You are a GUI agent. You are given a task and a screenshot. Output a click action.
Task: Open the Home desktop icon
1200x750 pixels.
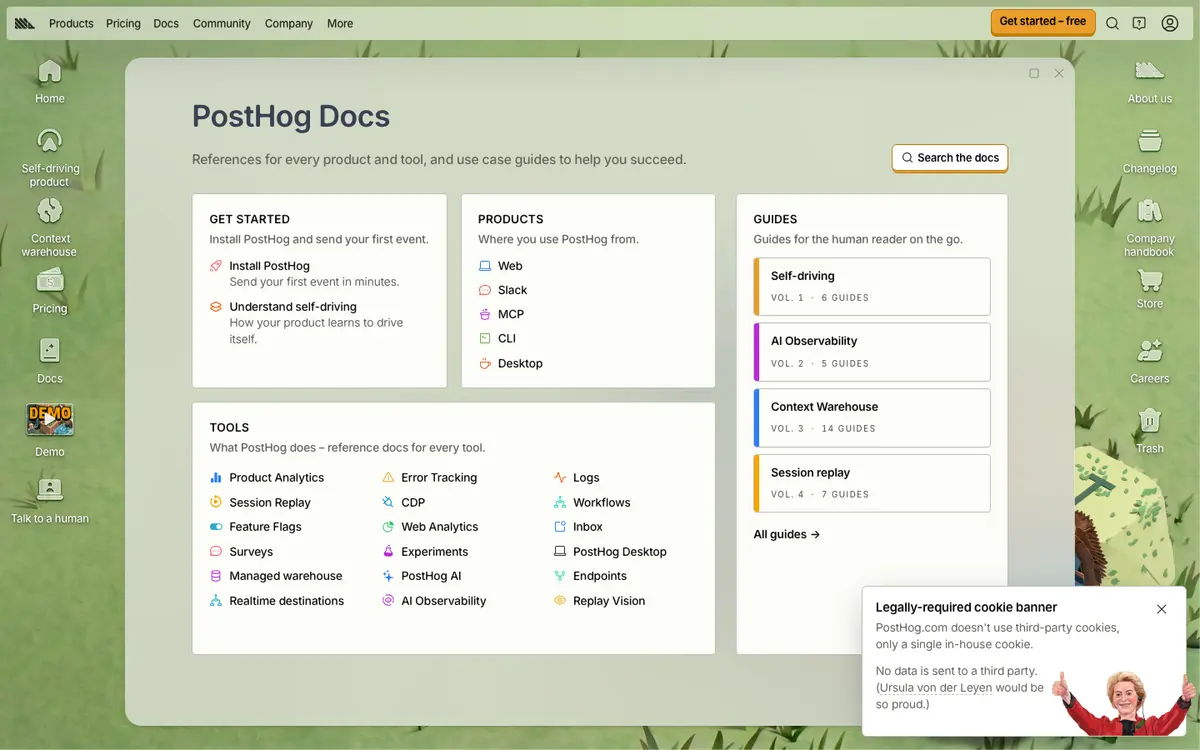click(x=49, y=80)
